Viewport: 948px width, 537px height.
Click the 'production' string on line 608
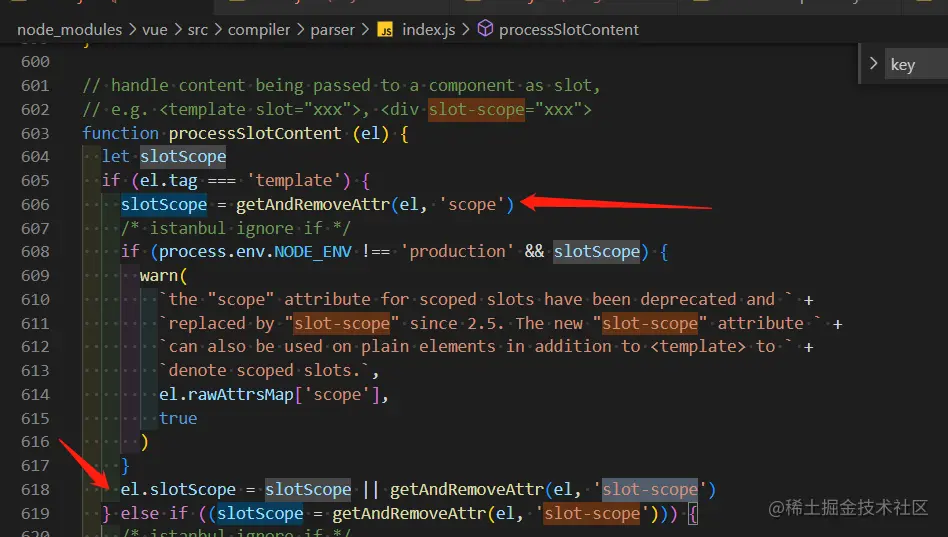[457, 252]
